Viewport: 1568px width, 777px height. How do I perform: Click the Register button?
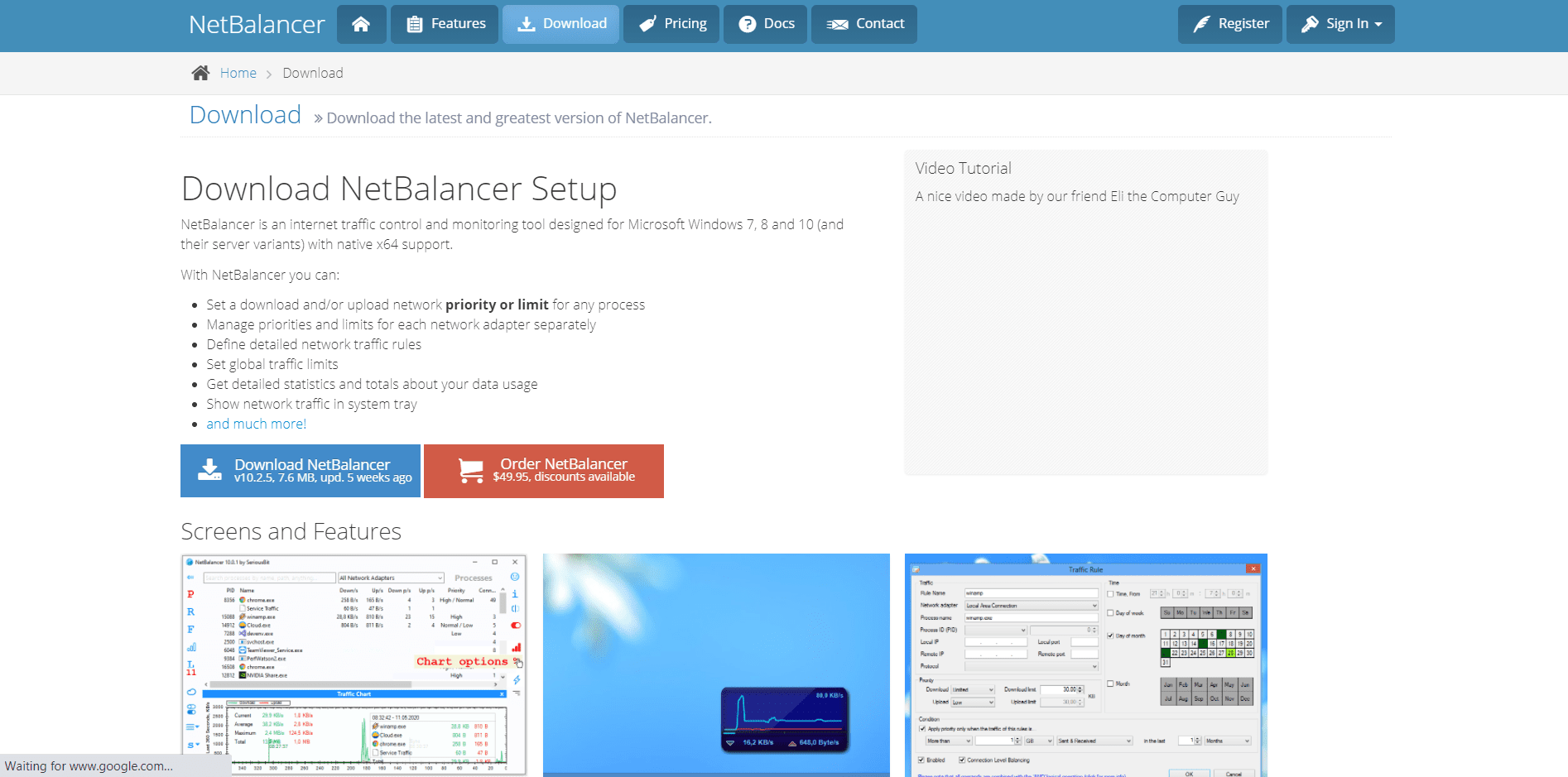(1230, 24)
